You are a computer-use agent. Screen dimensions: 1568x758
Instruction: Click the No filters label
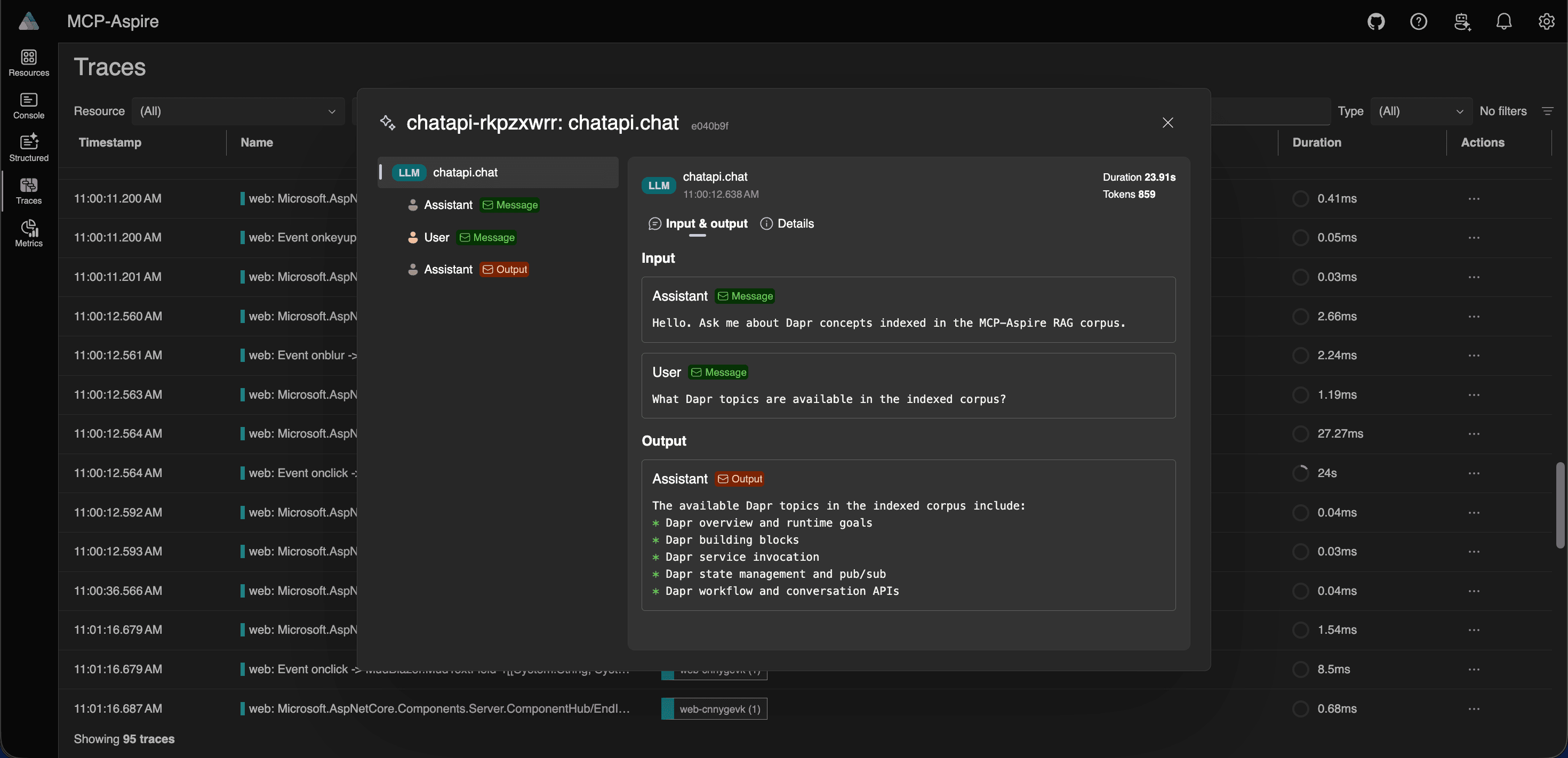coord(1503,111)
